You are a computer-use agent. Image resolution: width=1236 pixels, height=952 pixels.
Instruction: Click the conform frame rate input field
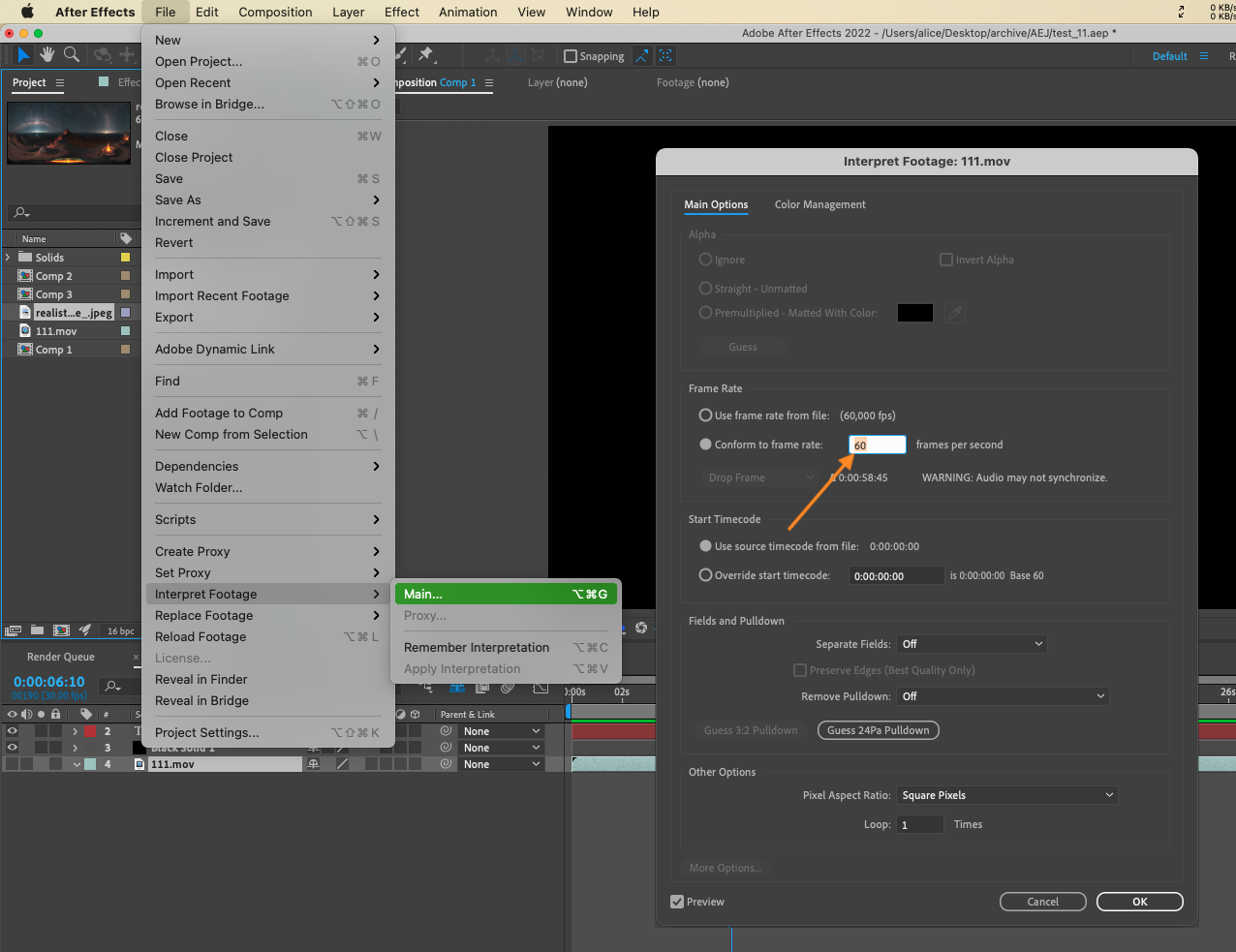[877, 445]
